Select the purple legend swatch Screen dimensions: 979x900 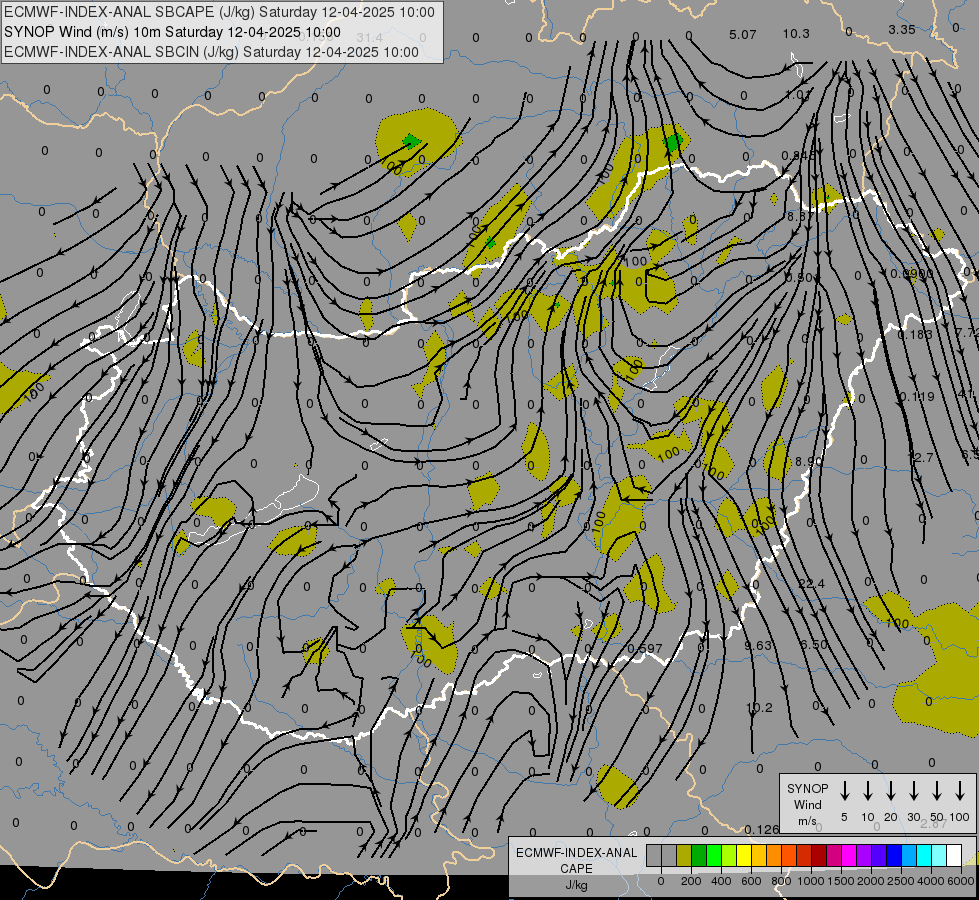tap(864, 856)
